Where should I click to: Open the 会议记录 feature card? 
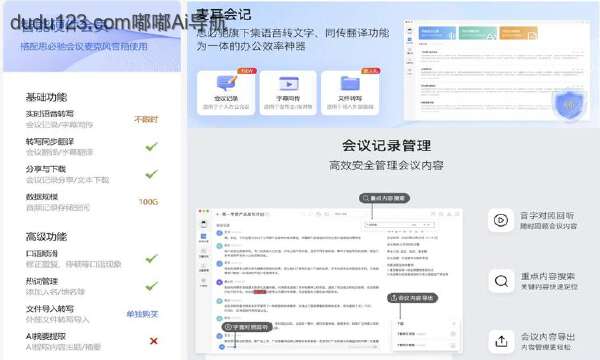click(226, 93)
